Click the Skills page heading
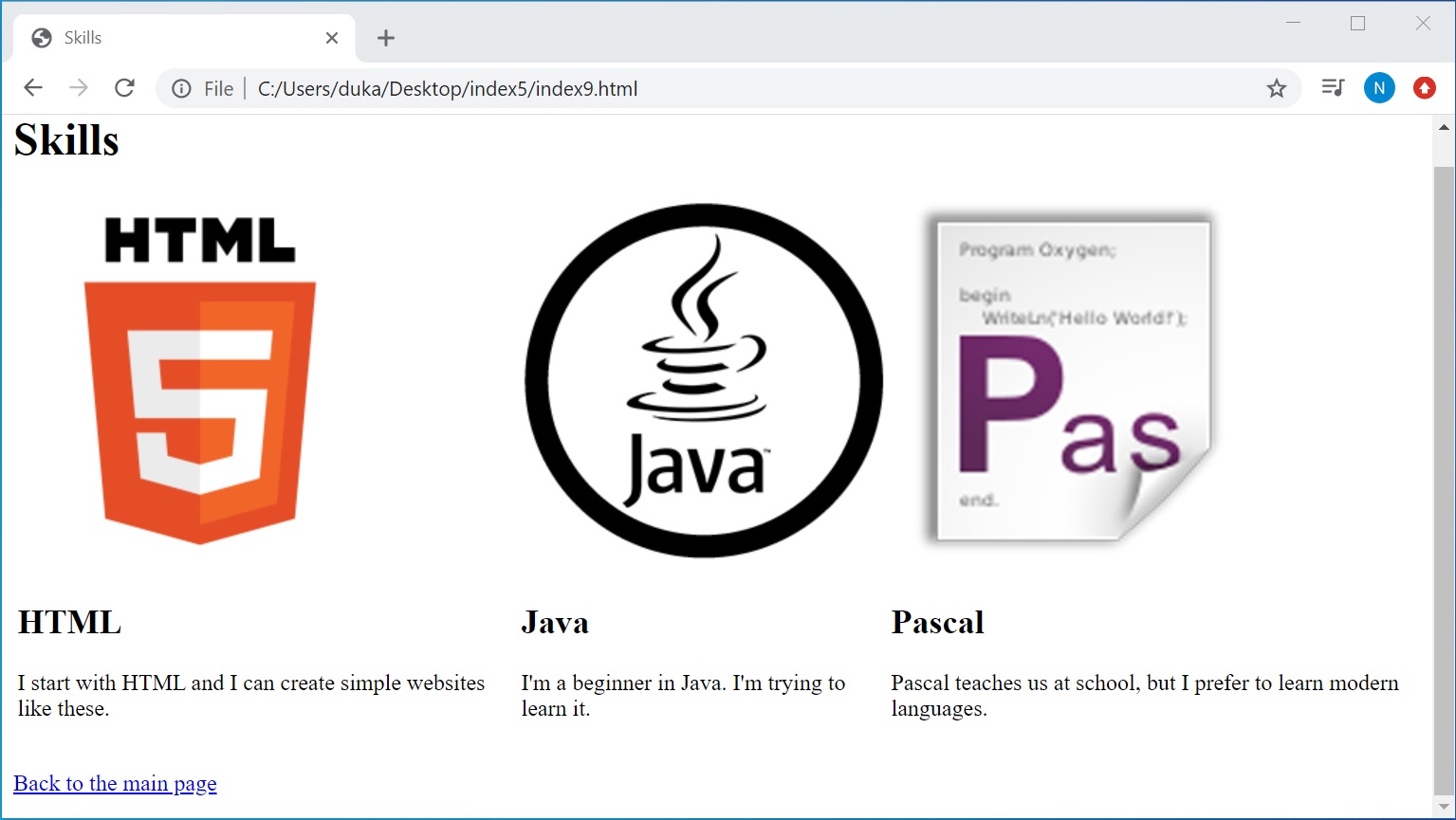The image size is (1456, 820). [66, 140]
